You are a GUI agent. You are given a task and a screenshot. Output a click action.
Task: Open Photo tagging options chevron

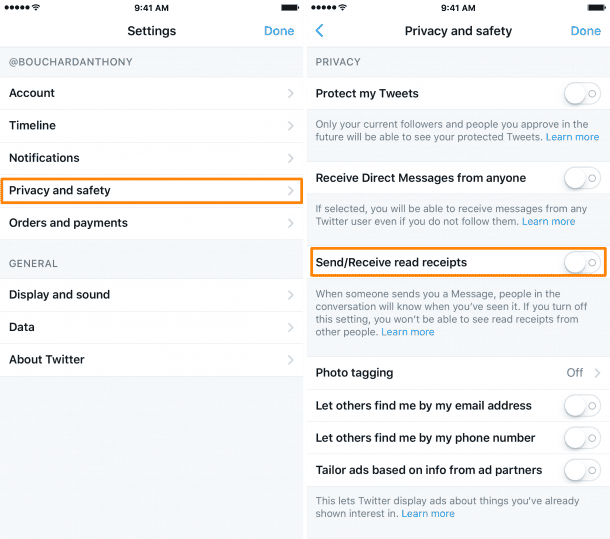(597, 373)
